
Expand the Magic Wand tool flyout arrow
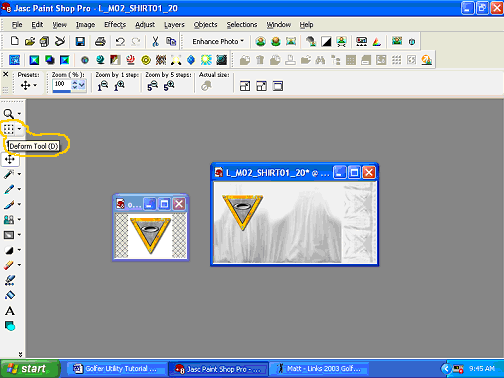coord(19,174)
